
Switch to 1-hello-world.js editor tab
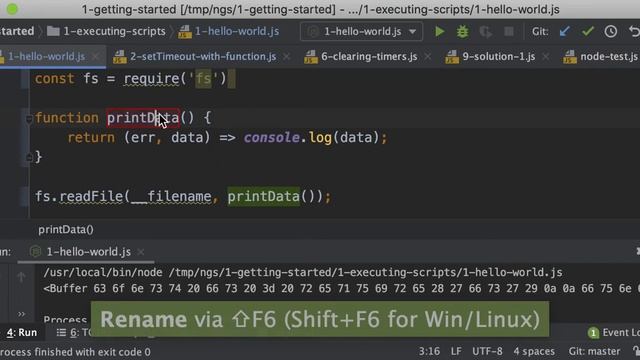coord(46,56)
